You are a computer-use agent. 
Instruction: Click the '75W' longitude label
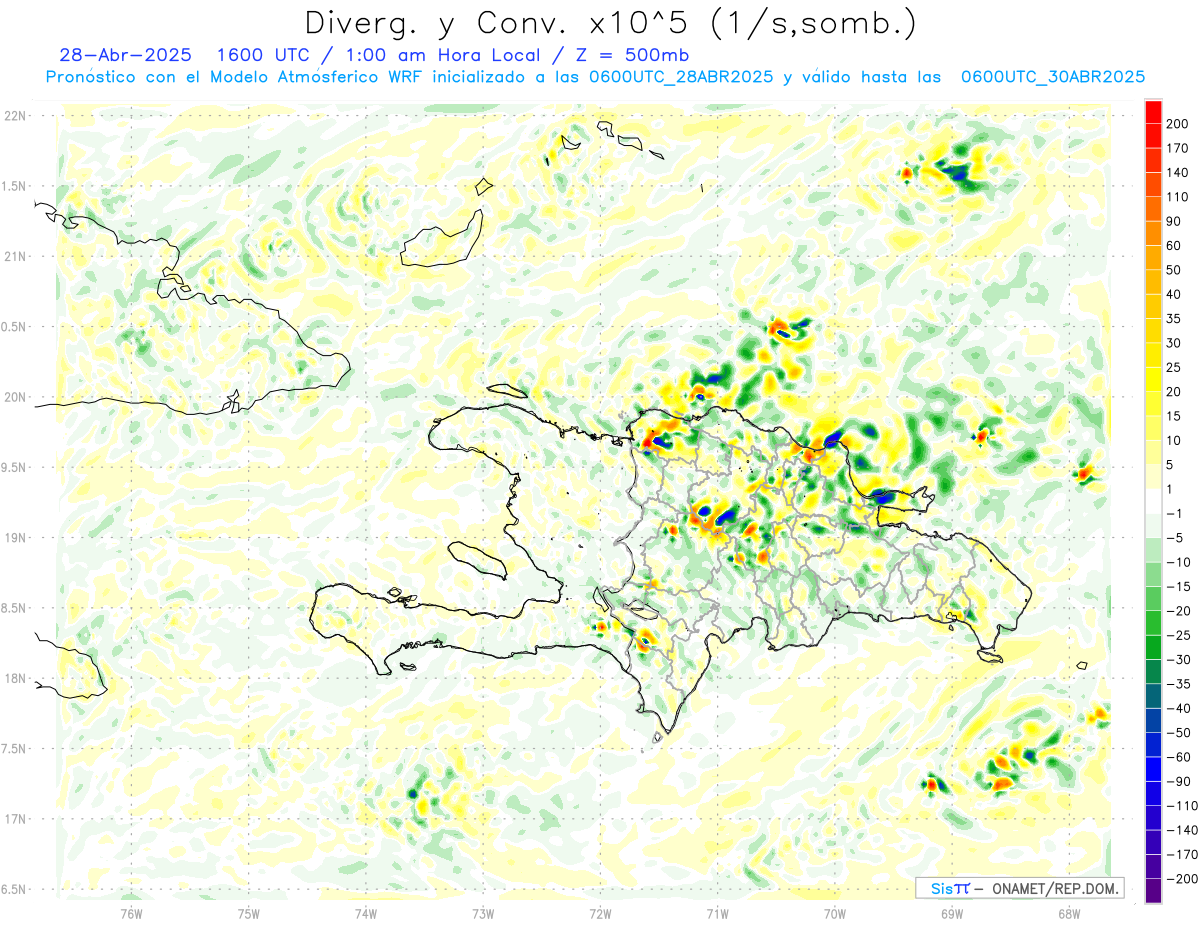point(248,913)
